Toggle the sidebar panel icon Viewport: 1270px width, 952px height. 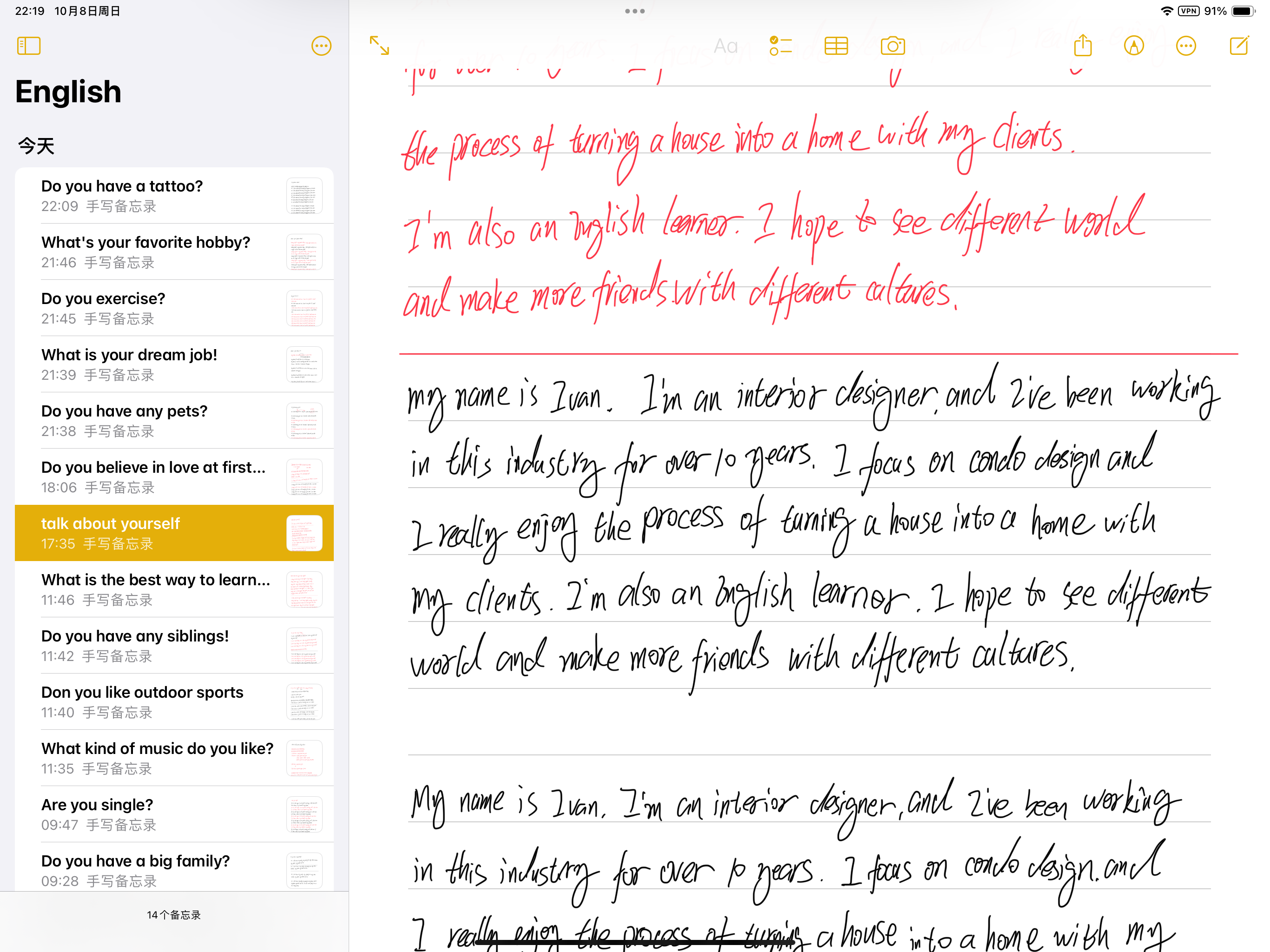pyautogui.click(x=29, y=46)
